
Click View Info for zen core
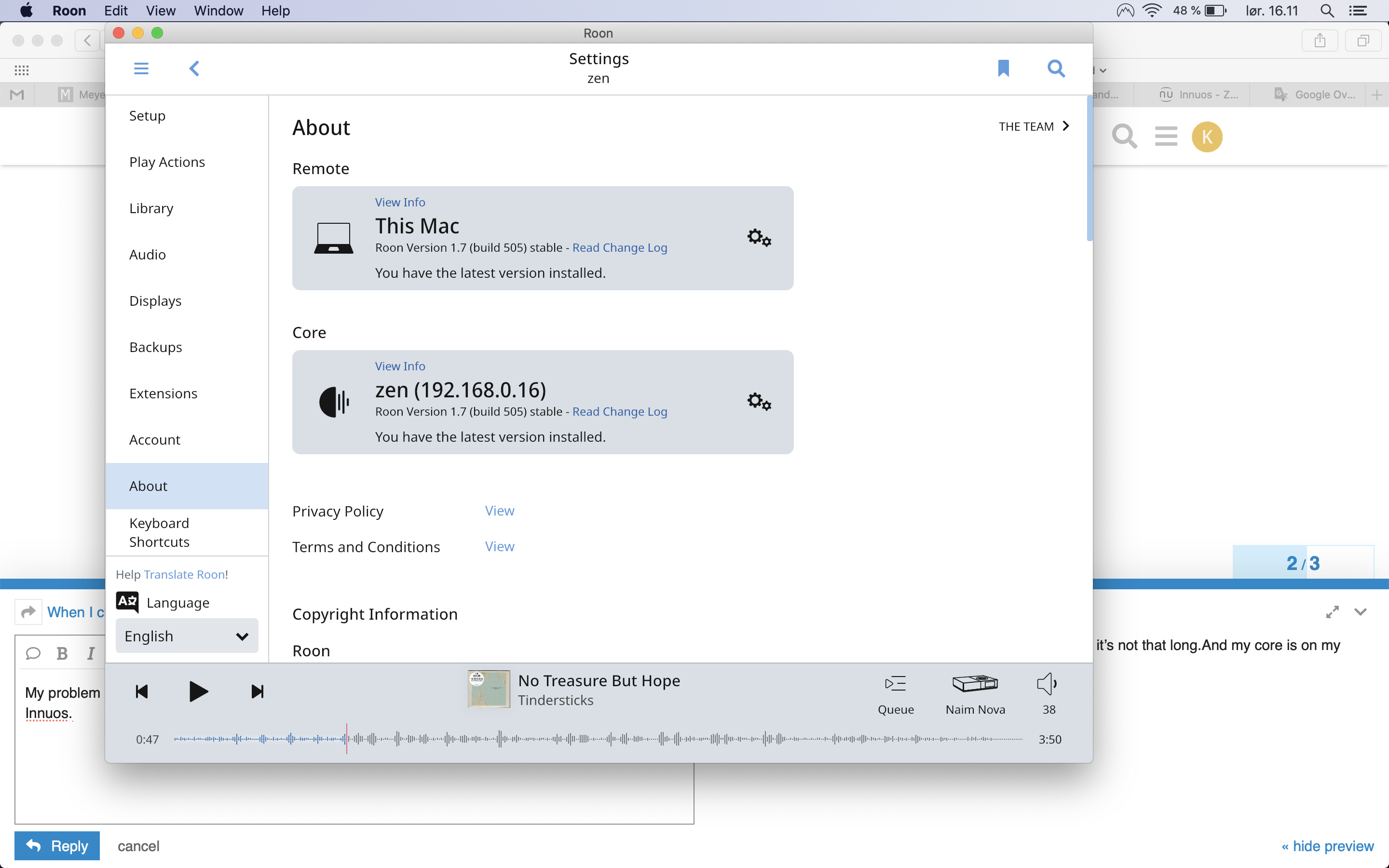coord(400,366)
